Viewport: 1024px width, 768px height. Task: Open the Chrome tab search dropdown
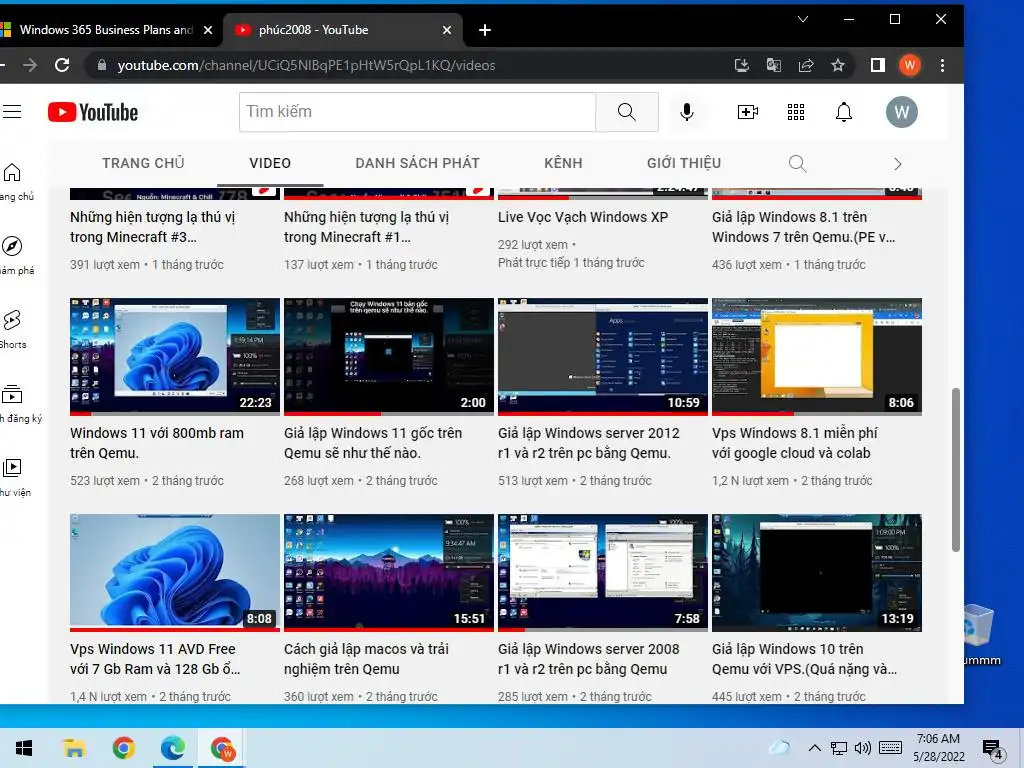tap(803, 19)
